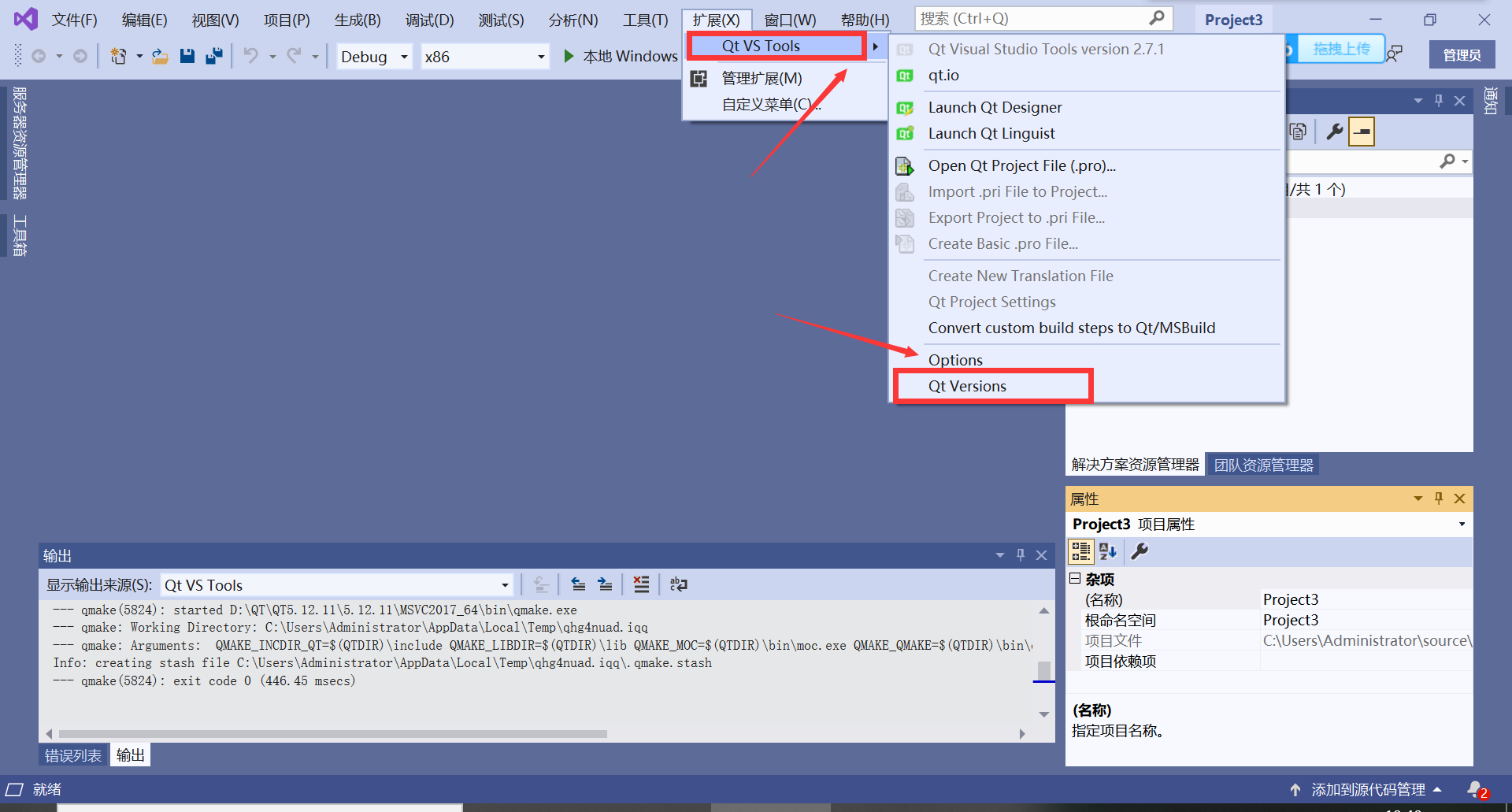The height and width of the screenshot is (812, 1512).
Task: Toggle the highlighted preview selected items button
Action: (x=1362, y=132)
